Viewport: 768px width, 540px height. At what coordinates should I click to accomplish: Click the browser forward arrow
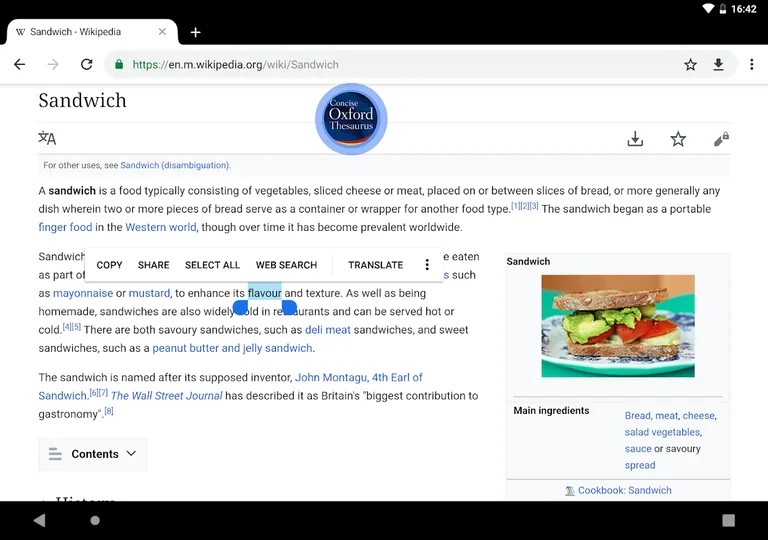click(x=53, y=64)
